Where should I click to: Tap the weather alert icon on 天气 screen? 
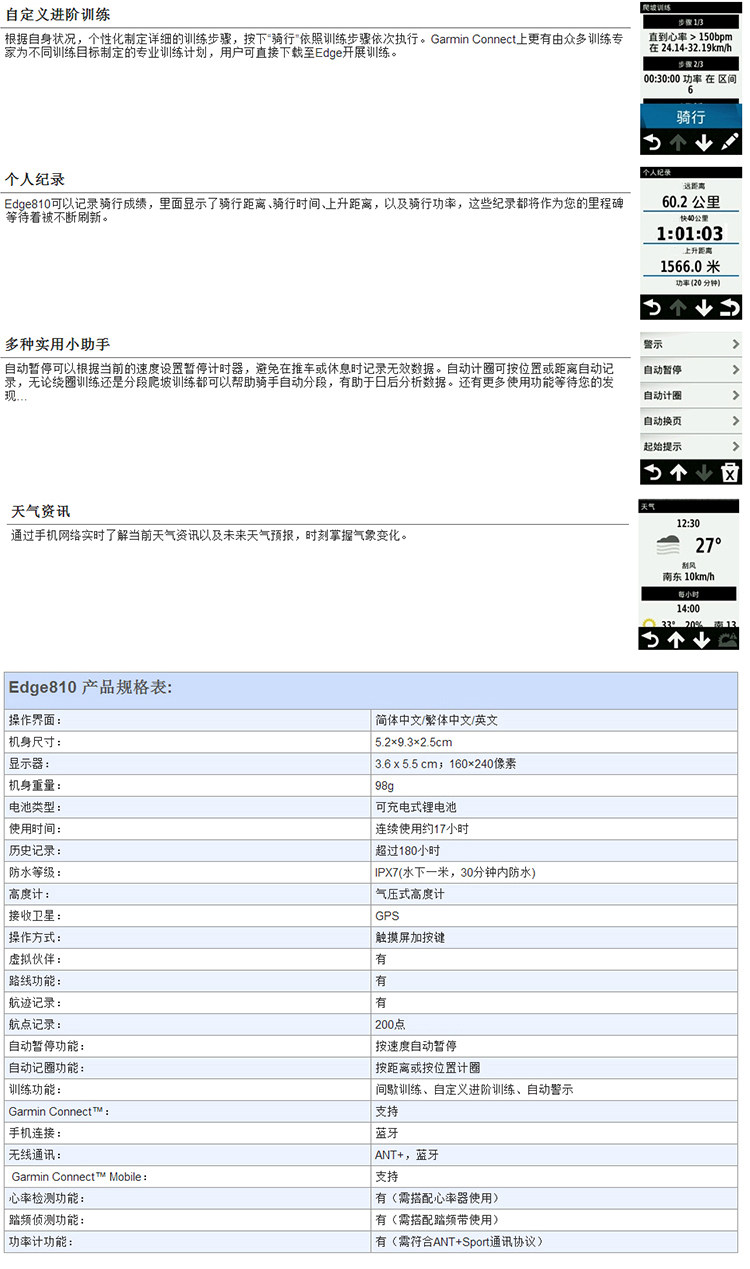(727, 640)
